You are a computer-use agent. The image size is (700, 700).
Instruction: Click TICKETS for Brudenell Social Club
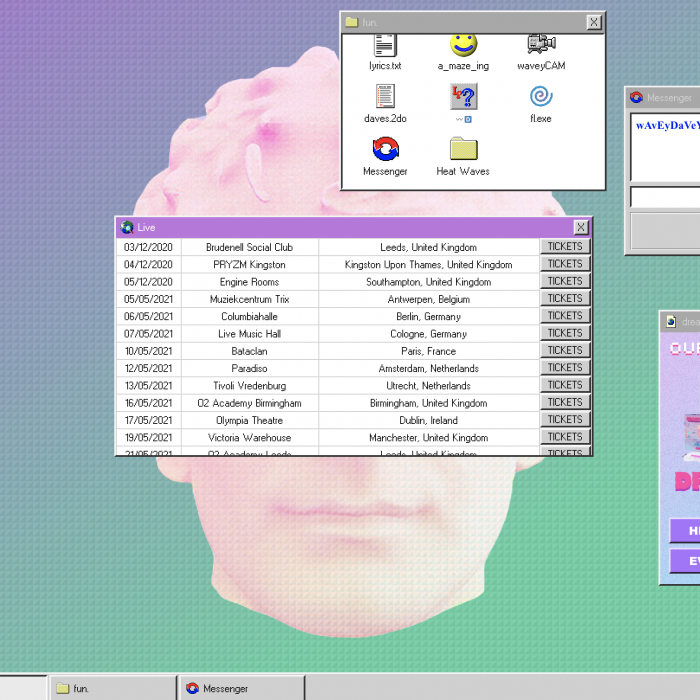coord(565,247)
